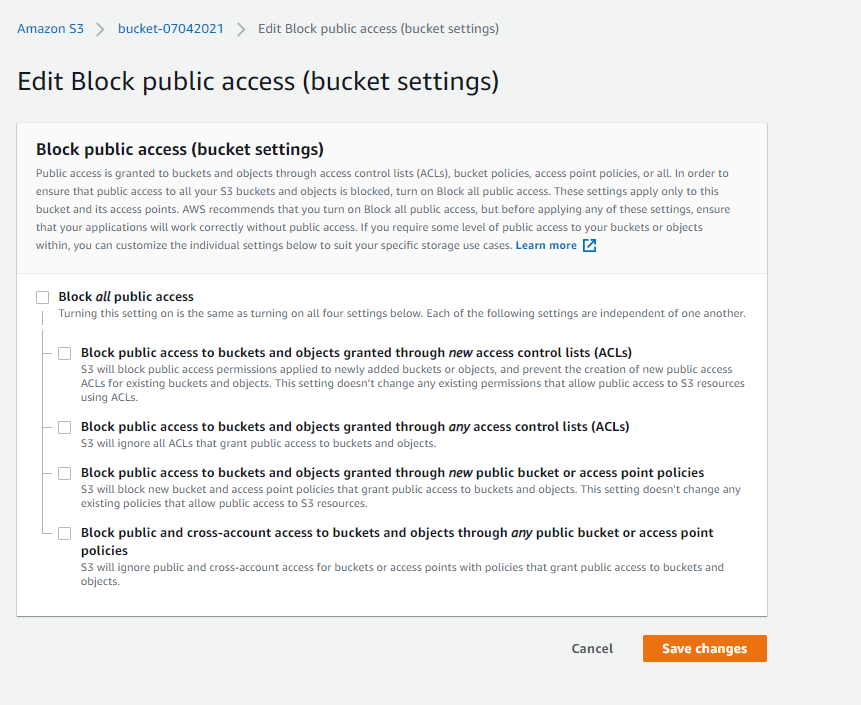This screenshot has width=861, height=705.
Task: Click the label text about new access control lists
Action: (x=356, y=353)
